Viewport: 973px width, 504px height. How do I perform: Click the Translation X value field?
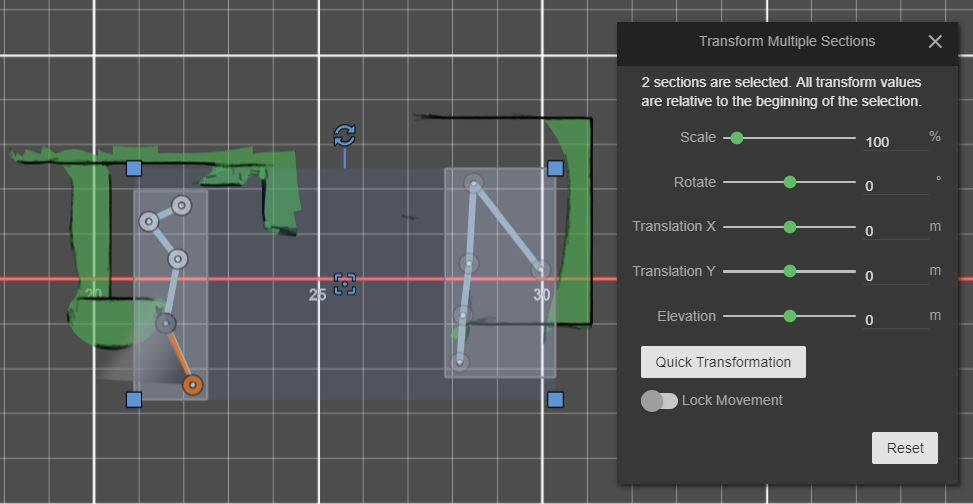895,230
